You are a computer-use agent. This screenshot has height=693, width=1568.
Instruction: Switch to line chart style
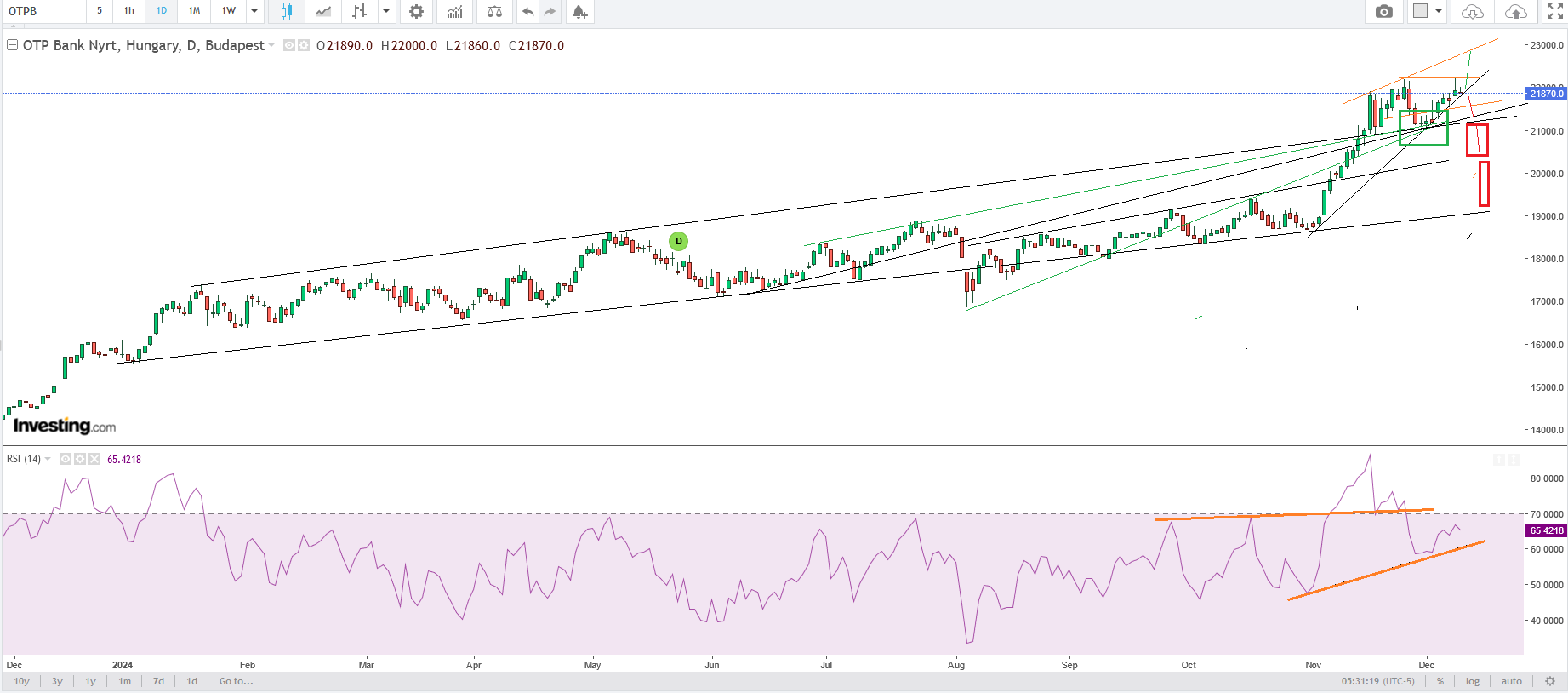point(323,11)
